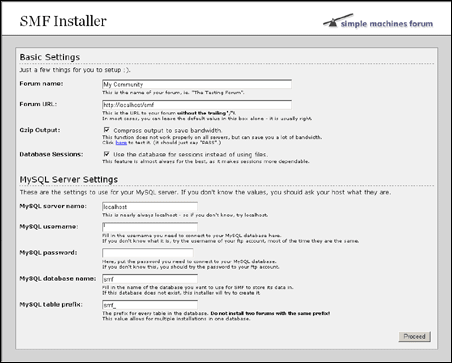Click the 'Forum name:' label
This screenshot has height=363, width=452.
point(41,84)
